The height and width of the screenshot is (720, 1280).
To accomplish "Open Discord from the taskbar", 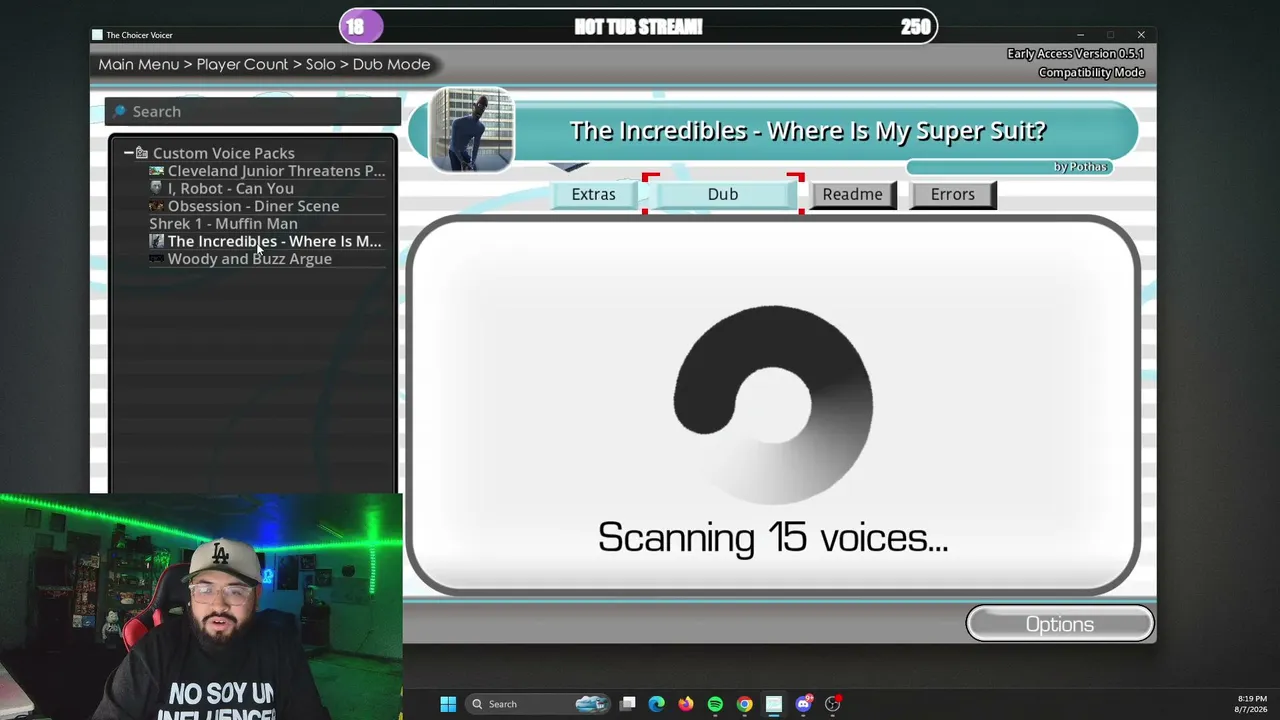I will [803, 704].
